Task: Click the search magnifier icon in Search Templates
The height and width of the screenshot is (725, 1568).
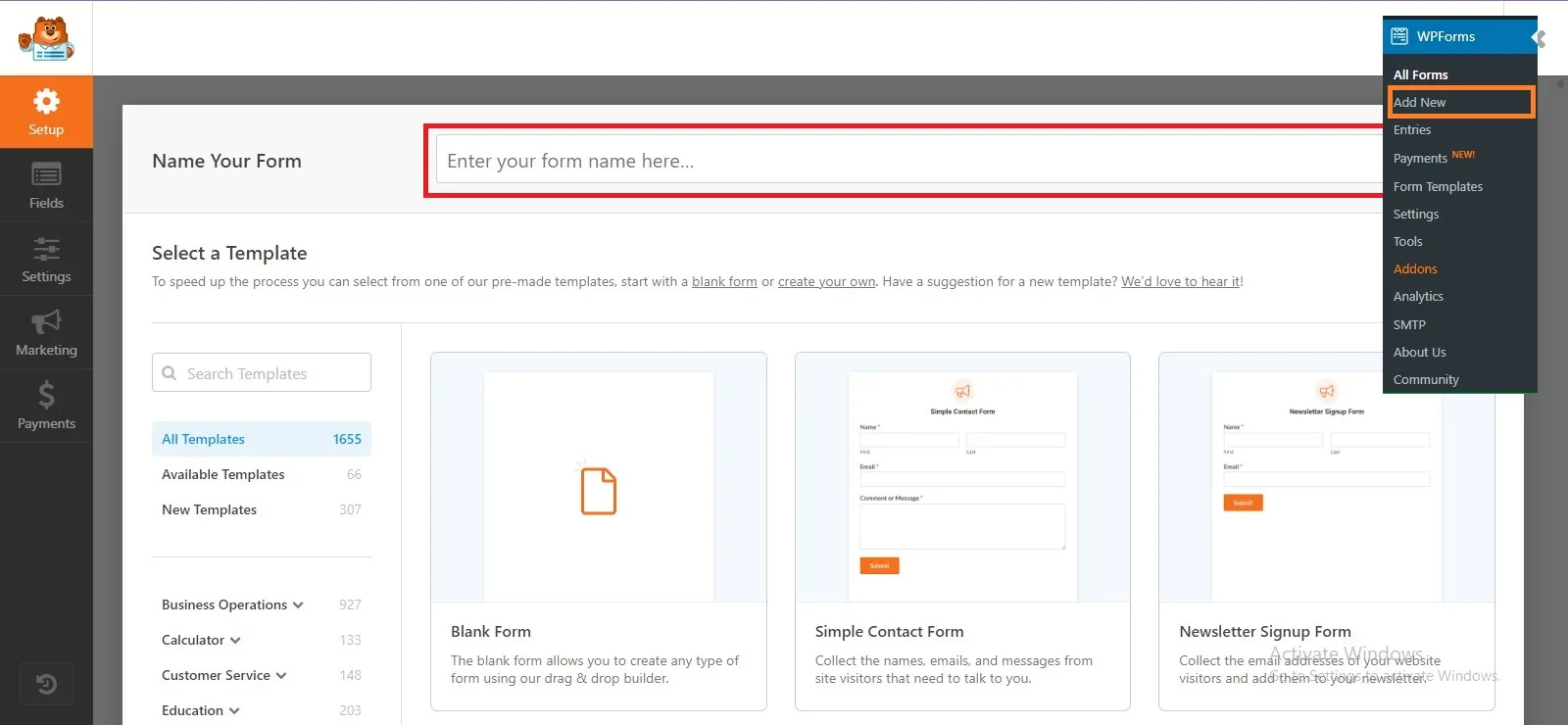Action: 170,373
